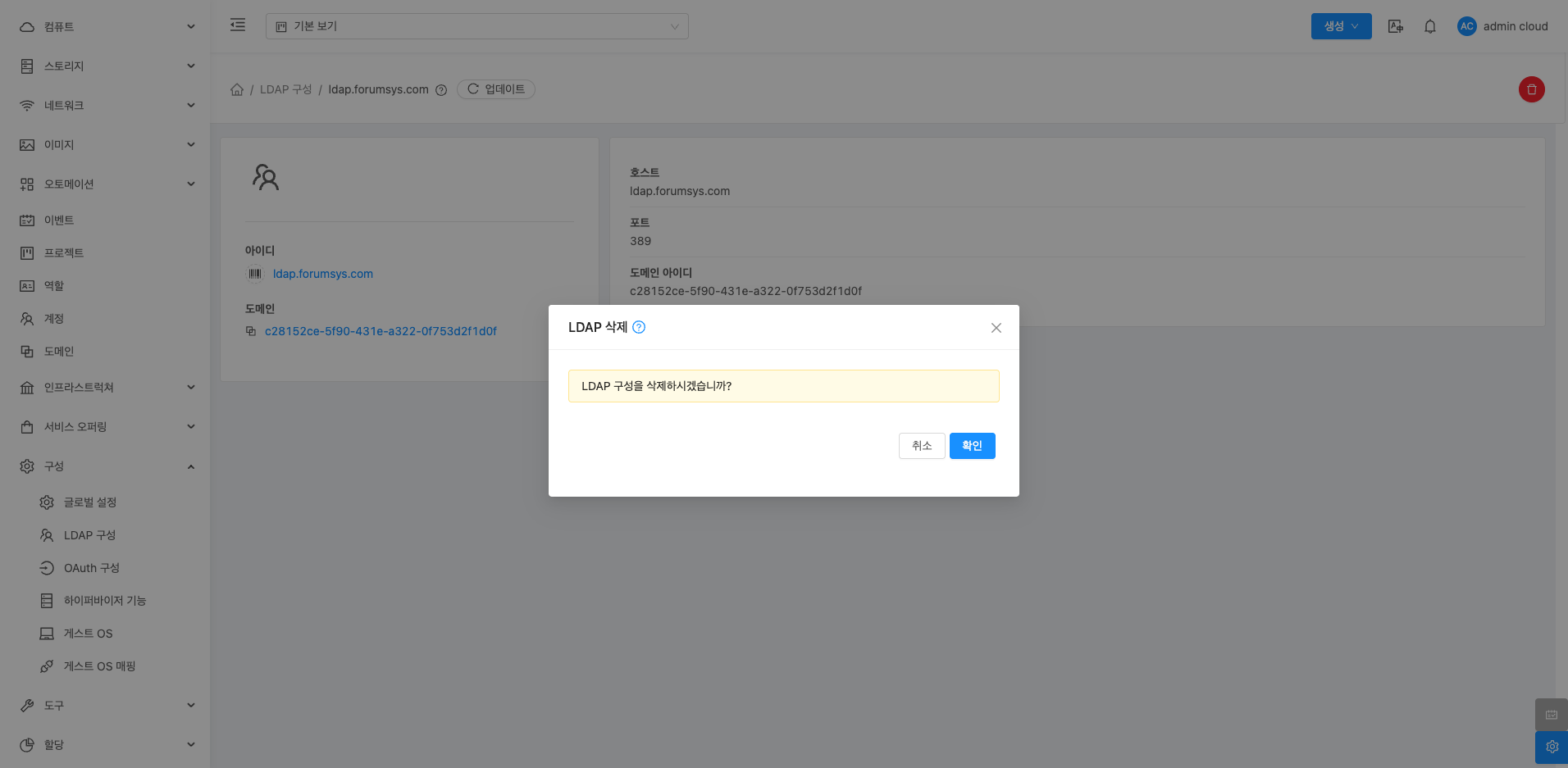This screenshot has width=1568, height=768.
Task: Cancel the dialog with 취소 button
Action: tap(922, 446)
